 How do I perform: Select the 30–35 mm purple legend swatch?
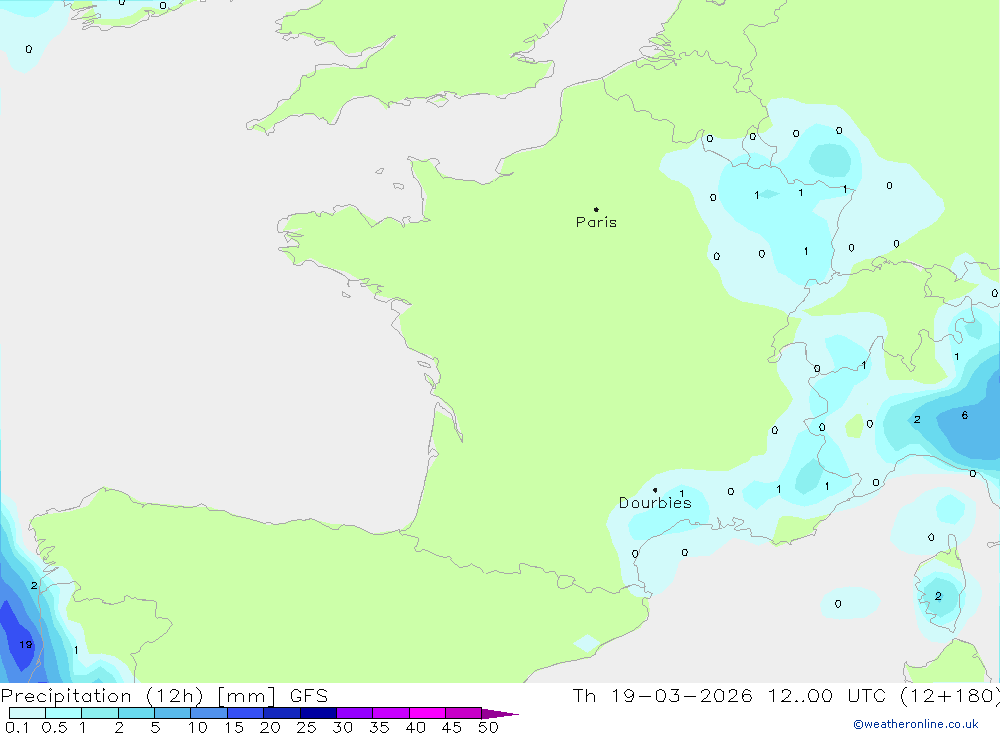click(355, 713)
